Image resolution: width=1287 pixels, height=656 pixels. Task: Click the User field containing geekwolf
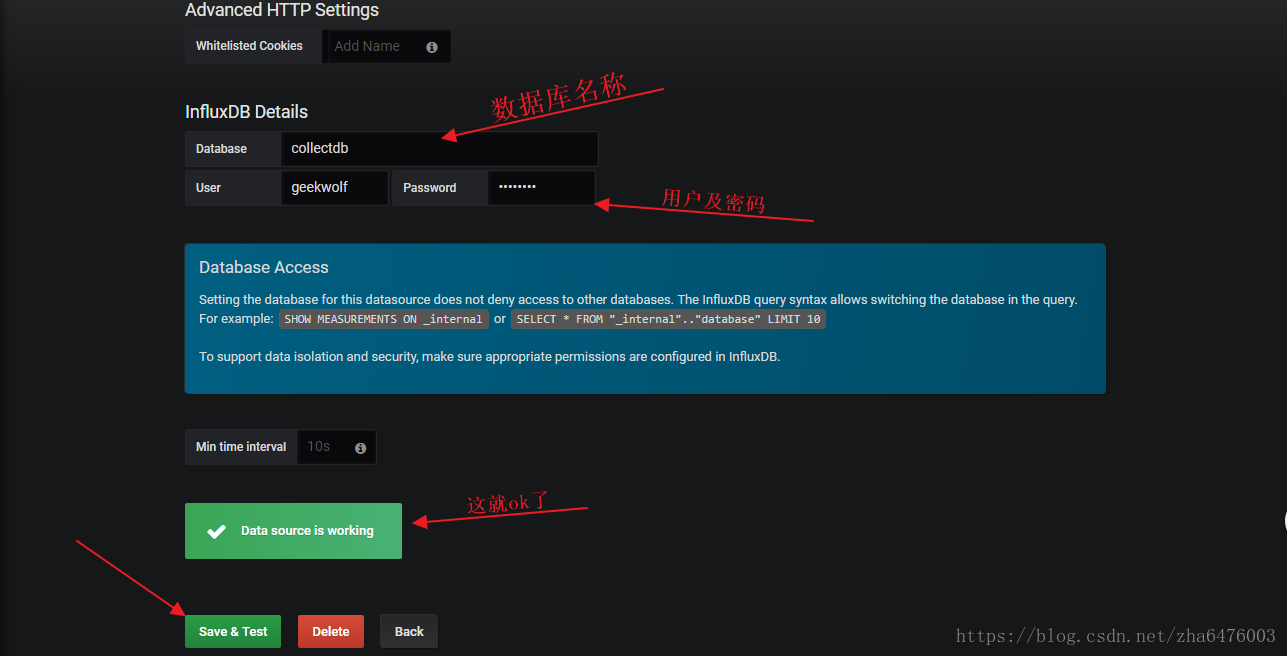point(334,188)
